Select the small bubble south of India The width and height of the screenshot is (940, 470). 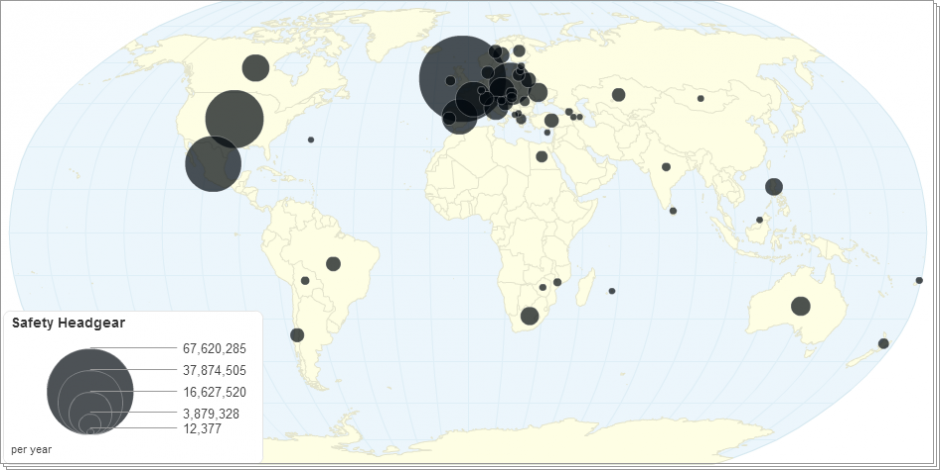pyautogui.click(x=673, y=211)
